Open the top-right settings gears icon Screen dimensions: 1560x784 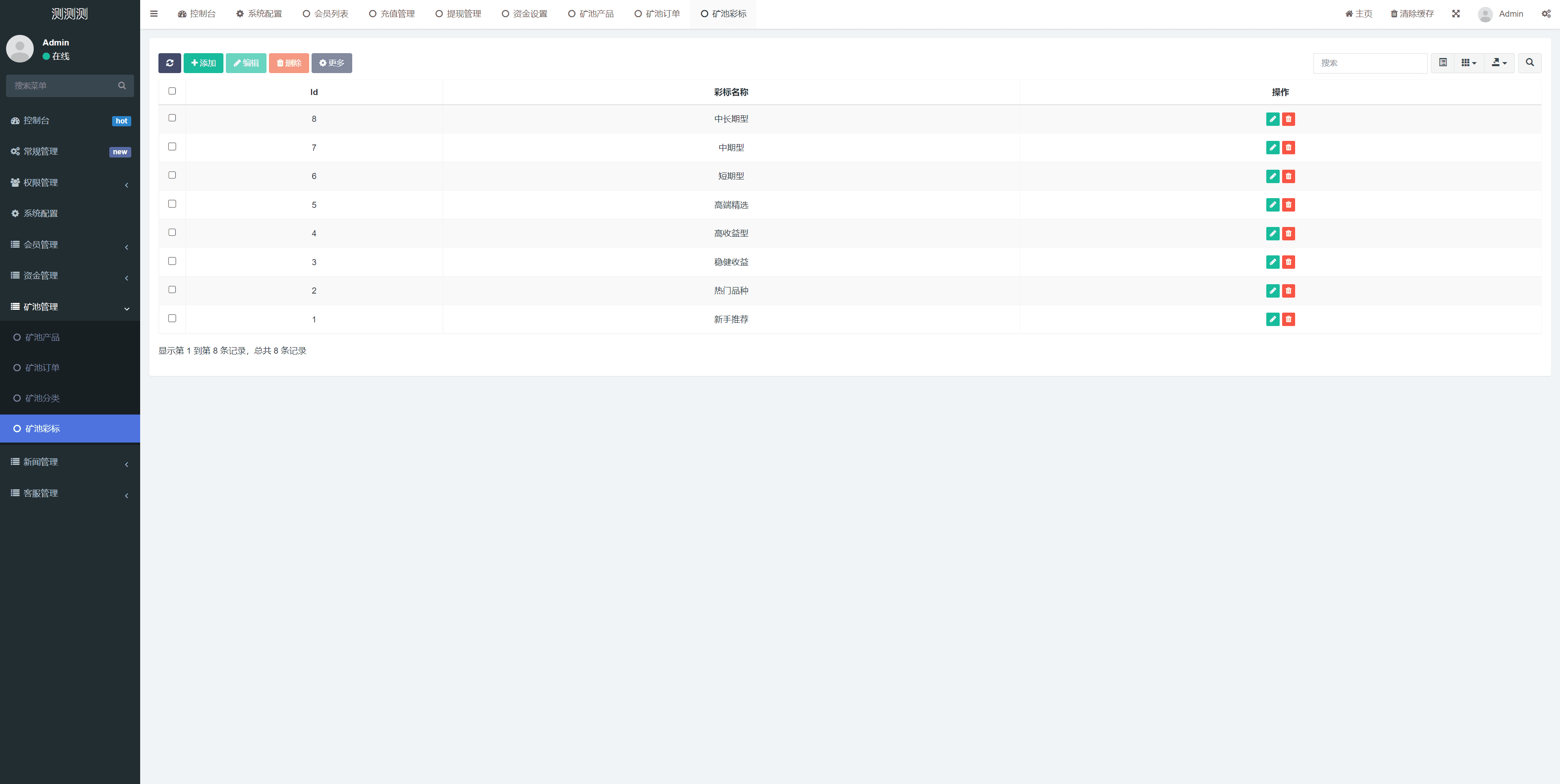click(x=1545, y=14)
